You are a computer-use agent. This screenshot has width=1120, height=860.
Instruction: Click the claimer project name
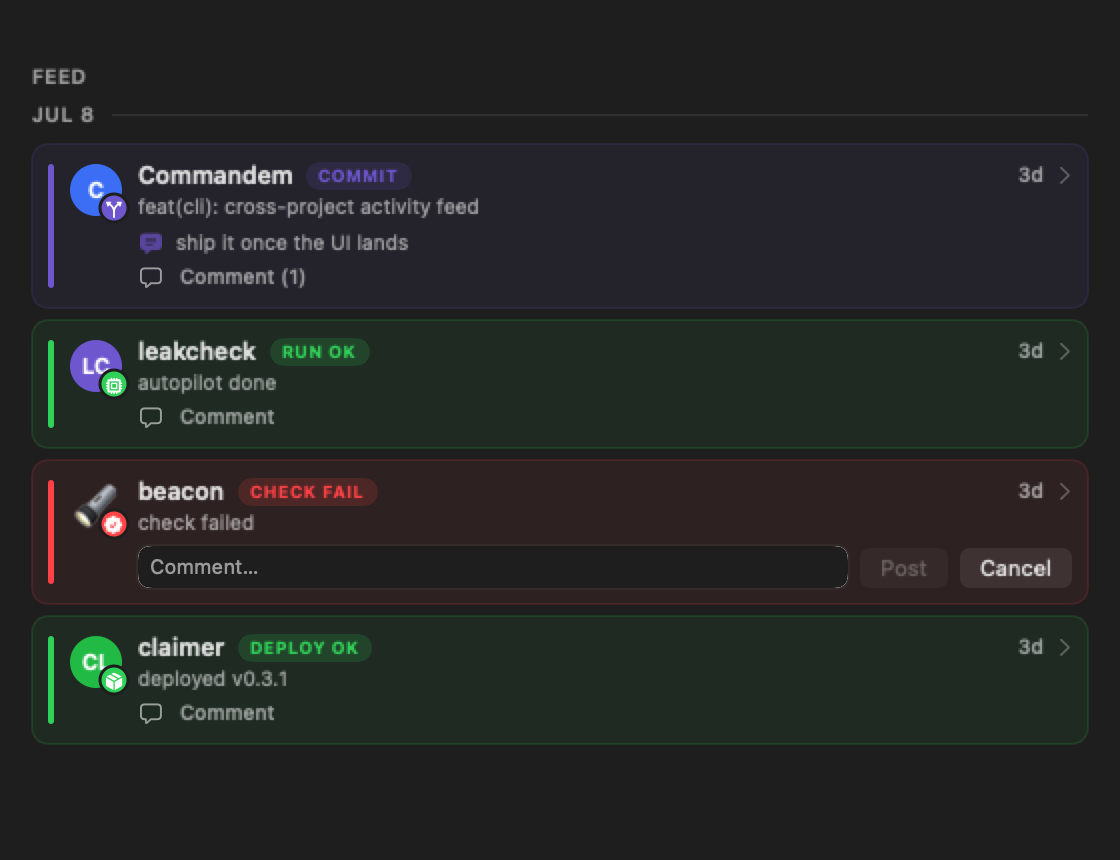[x=181, y=647]
